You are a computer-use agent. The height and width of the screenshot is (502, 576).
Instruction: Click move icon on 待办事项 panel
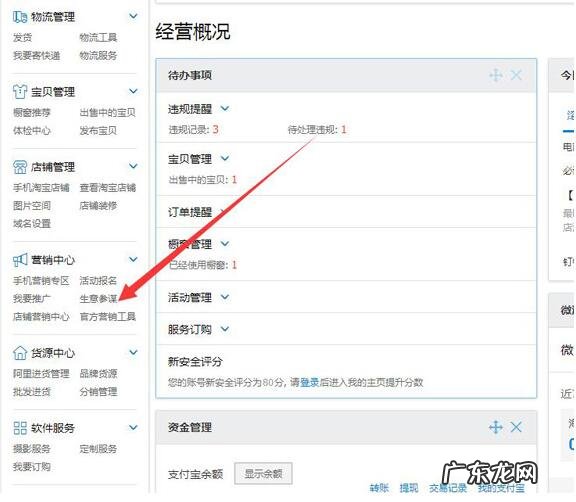pos(496,75)
